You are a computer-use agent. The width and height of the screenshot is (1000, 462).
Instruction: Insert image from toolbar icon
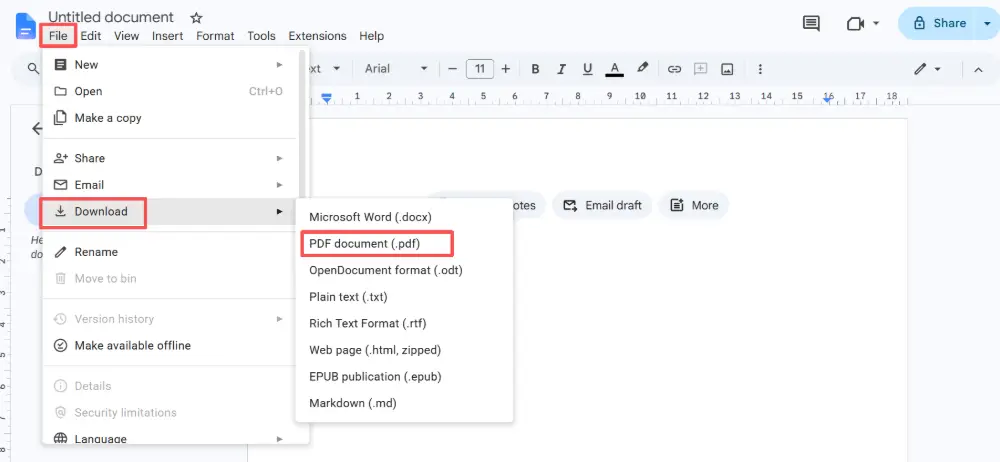(727, 69)
